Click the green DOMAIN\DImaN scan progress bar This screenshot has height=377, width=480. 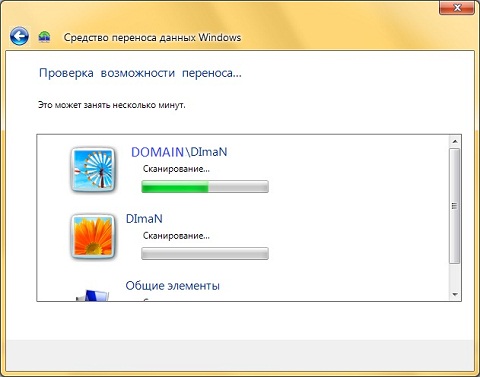pyautogui.click(x=205, y=186)
